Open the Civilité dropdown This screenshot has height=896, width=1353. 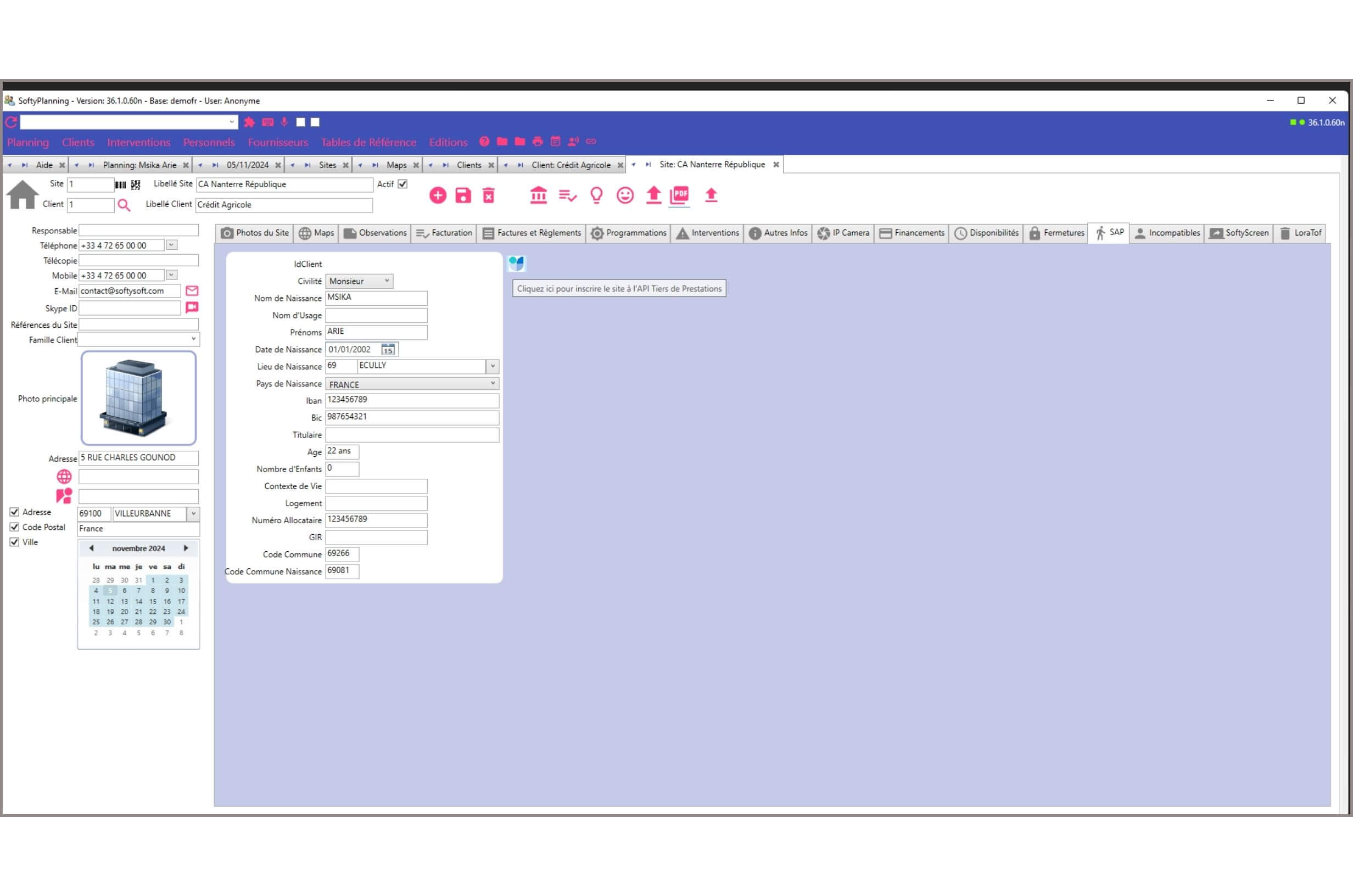(x=387, y=281)
